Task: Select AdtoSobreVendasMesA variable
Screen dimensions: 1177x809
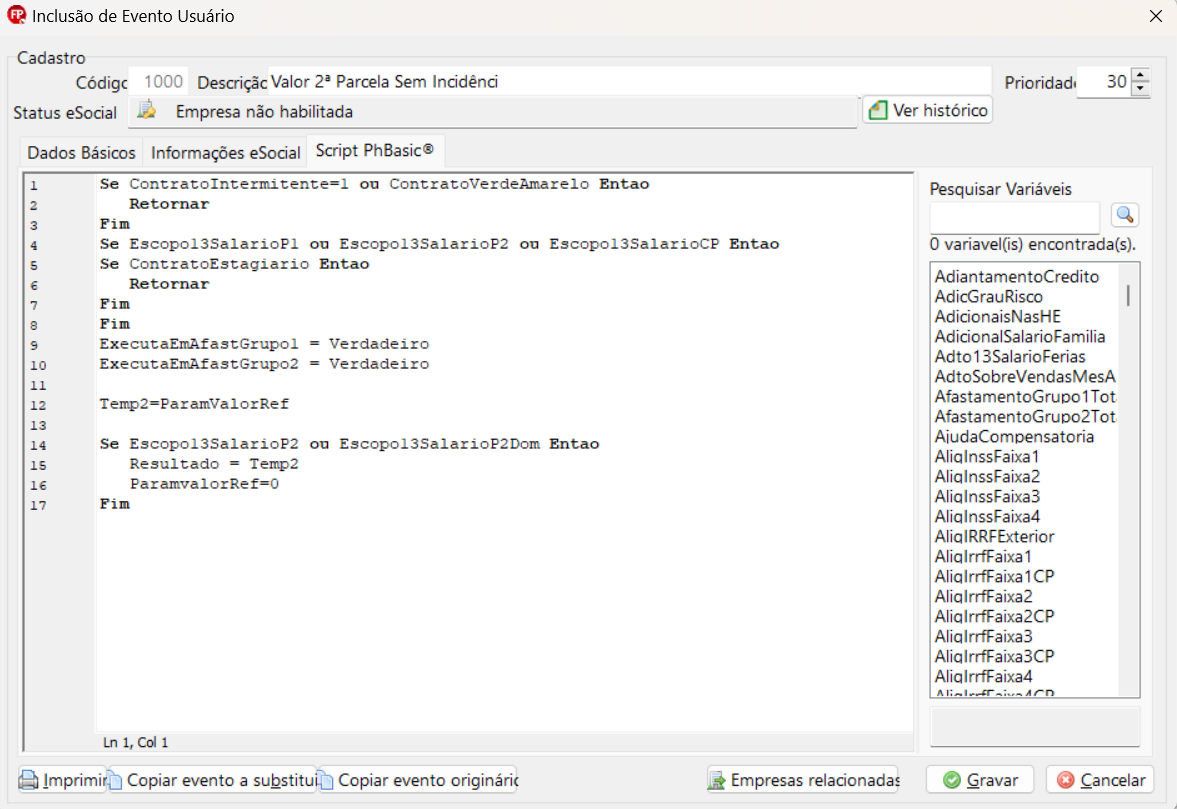Action: coord(1025,376)
